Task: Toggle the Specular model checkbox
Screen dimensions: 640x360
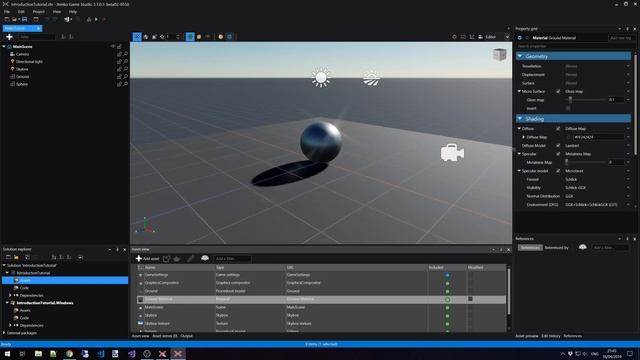Action: coord(558,171)
